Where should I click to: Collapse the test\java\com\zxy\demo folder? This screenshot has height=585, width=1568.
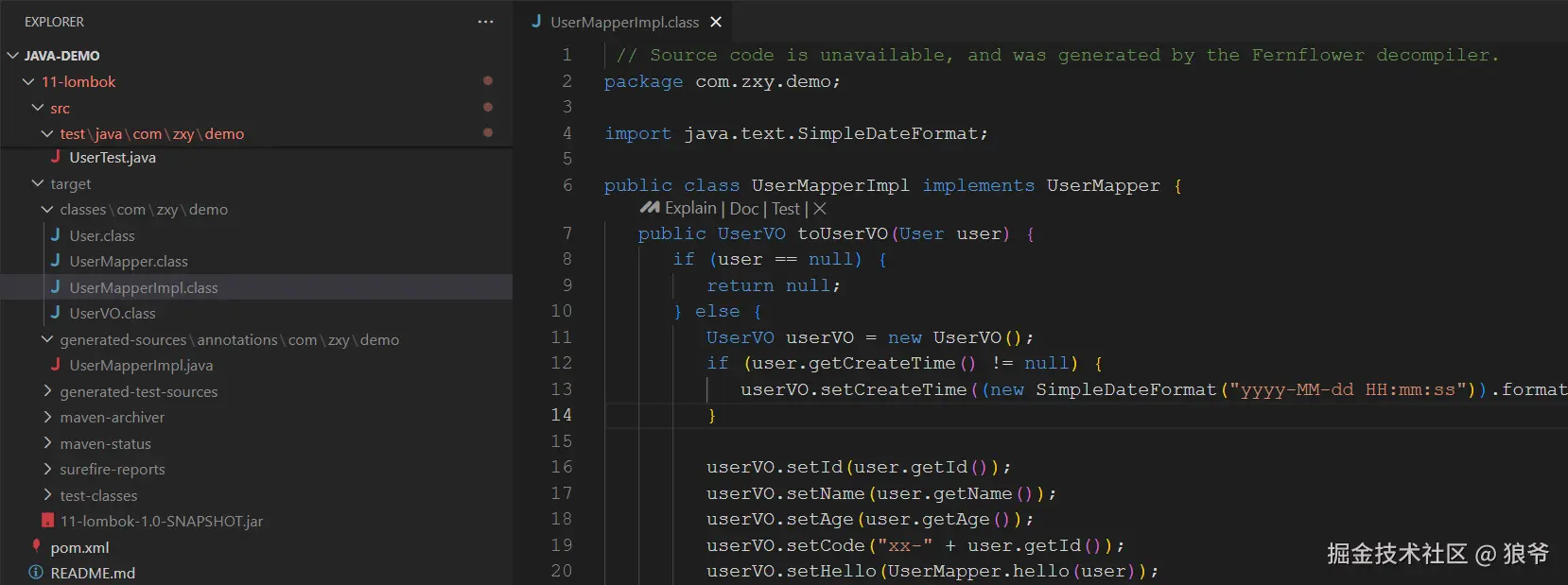(47, 133)
